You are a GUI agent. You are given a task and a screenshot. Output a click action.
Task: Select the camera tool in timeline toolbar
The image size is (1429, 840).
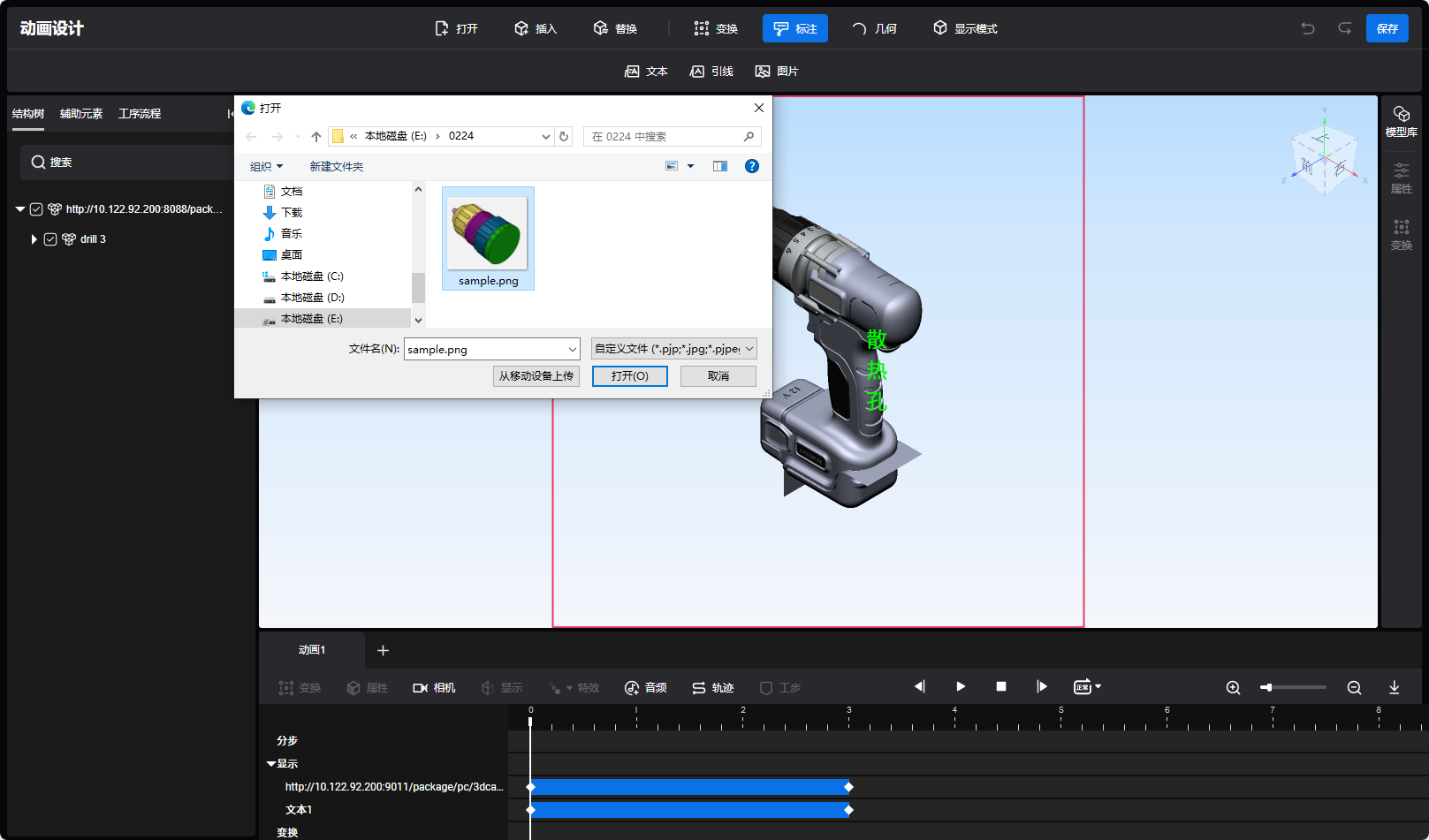(x=434, y=688)
